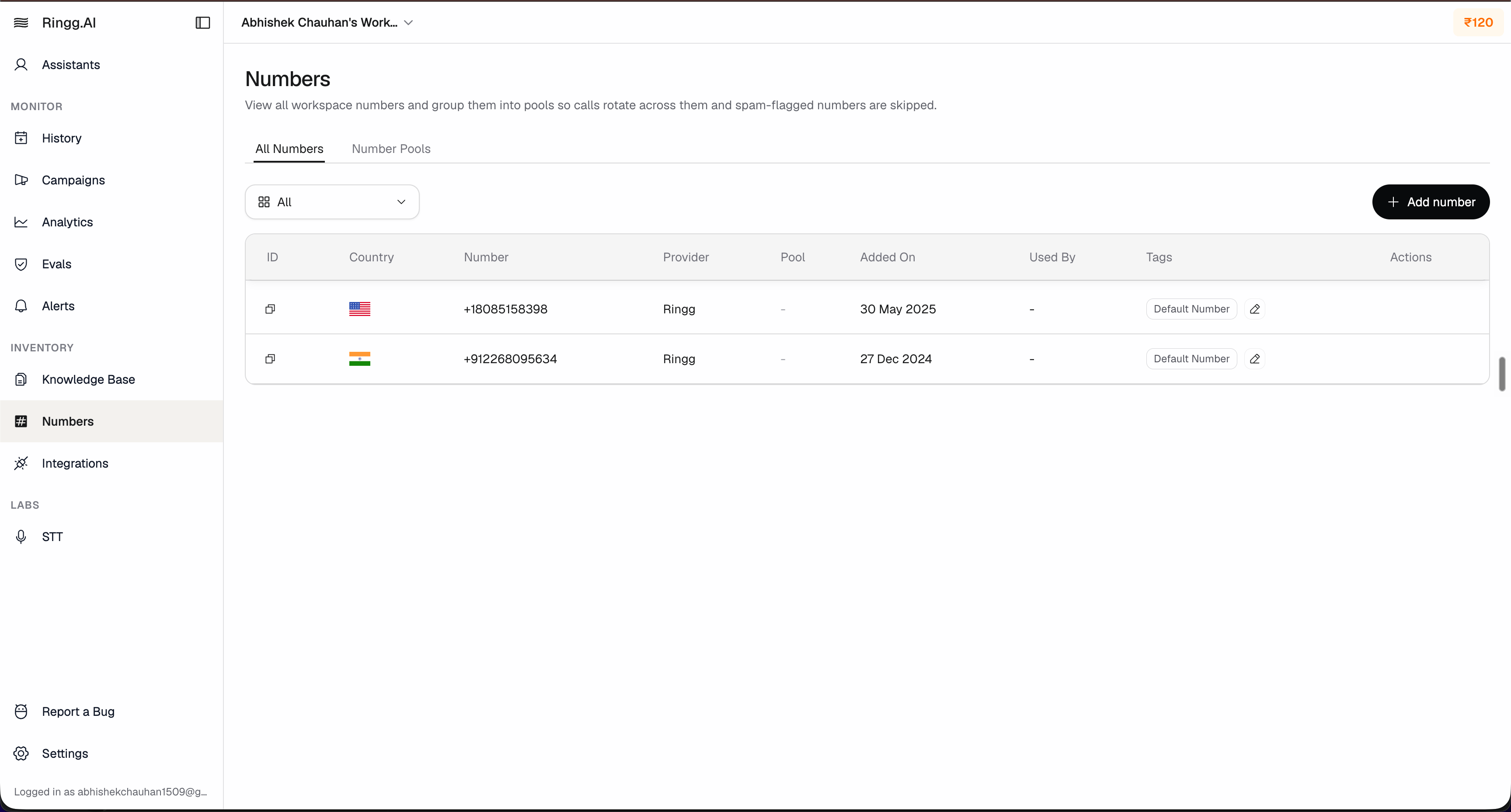This screenshot has height=812, width=1511.
Task: Click Default Number tag for +912268095634
Action: [x=1191, y=359]
